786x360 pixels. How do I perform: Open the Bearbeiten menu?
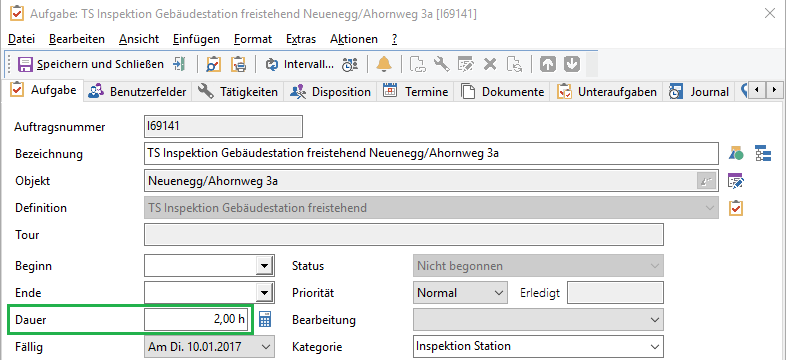click(77, 39)
